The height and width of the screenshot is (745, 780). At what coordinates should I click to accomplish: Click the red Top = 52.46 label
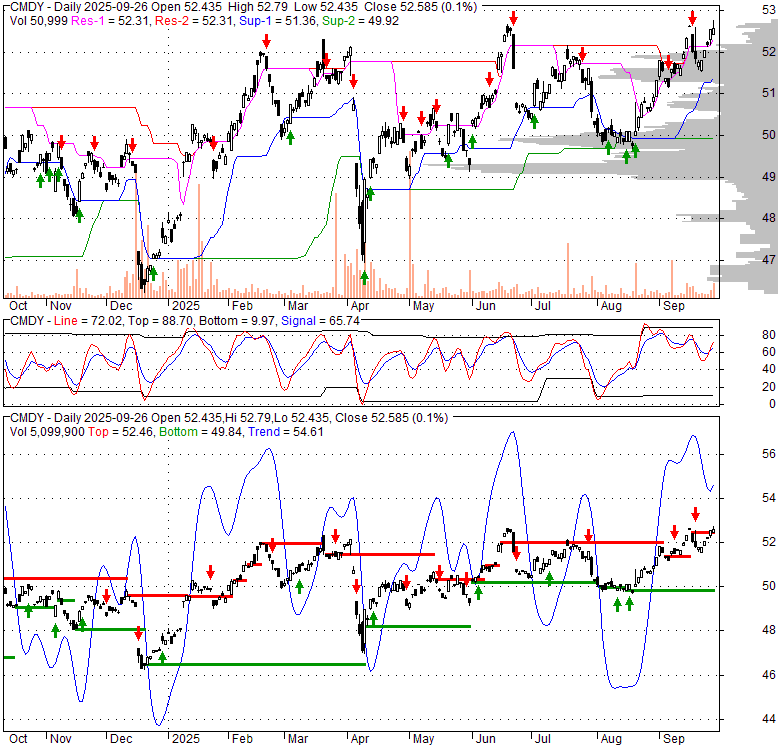(x=120, y=432)
